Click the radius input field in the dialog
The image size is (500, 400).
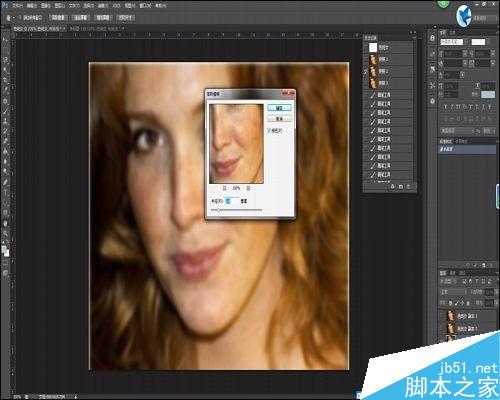click(x=231, y=201)
